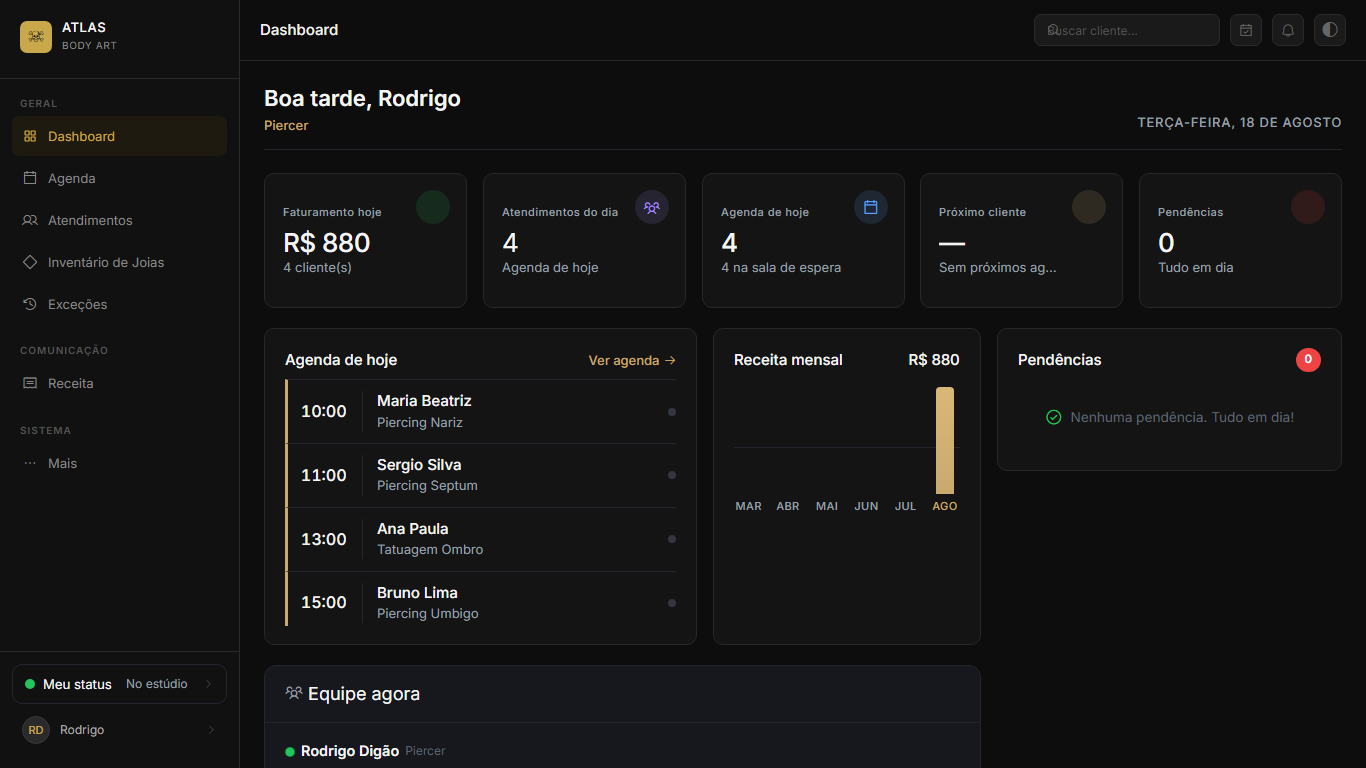This screenshot has width=1366, height=768.
Task: Select Bruno Lima's 15:00 appointment name
Action: [417, 593]
